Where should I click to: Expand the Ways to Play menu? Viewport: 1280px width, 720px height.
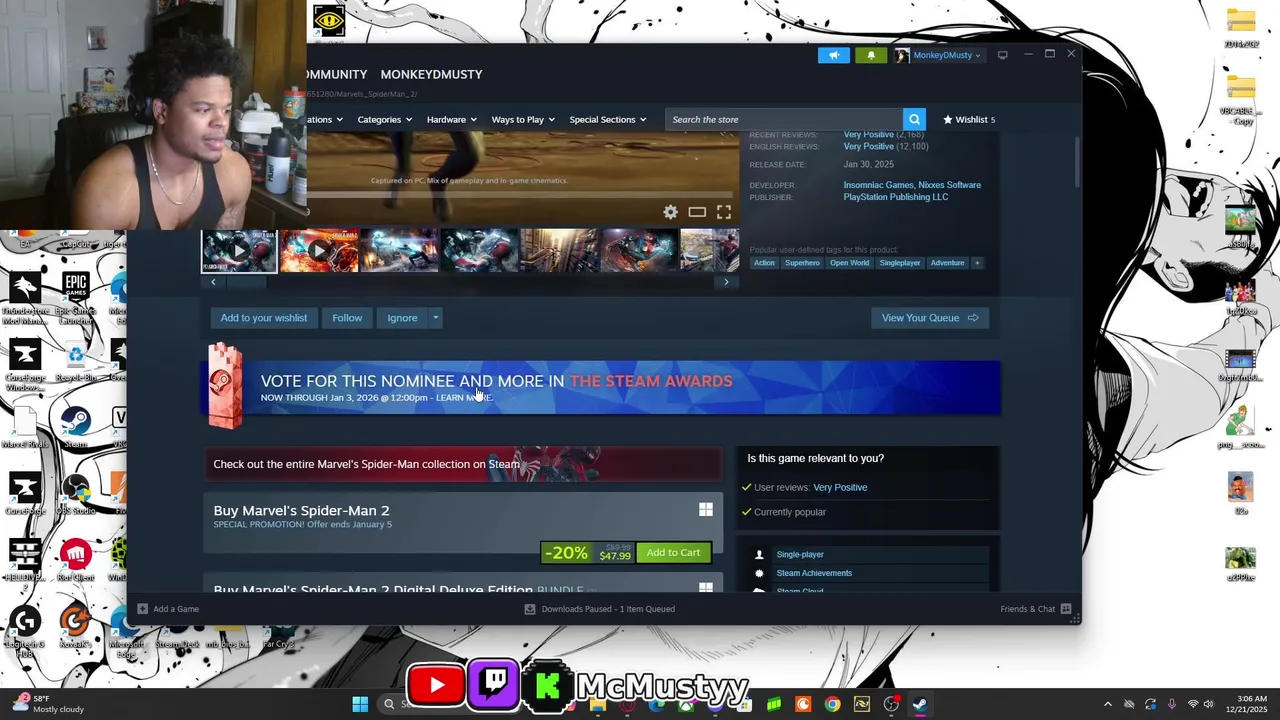point(523,119)
